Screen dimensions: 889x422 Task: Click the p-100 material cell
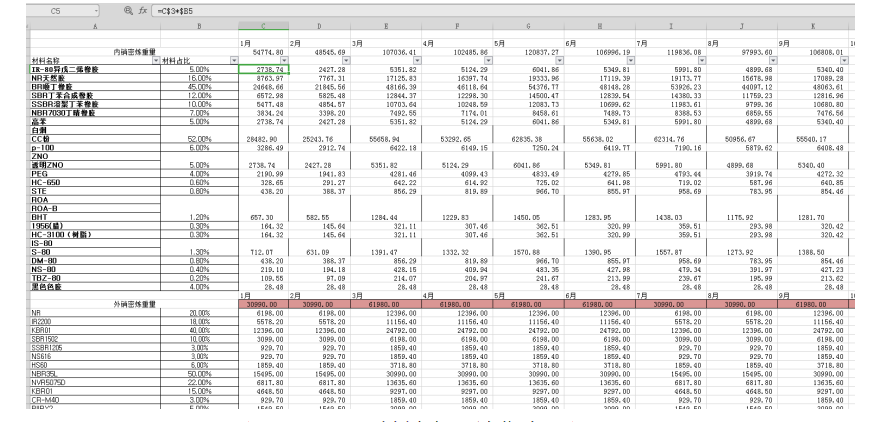(x=95, y=147)
